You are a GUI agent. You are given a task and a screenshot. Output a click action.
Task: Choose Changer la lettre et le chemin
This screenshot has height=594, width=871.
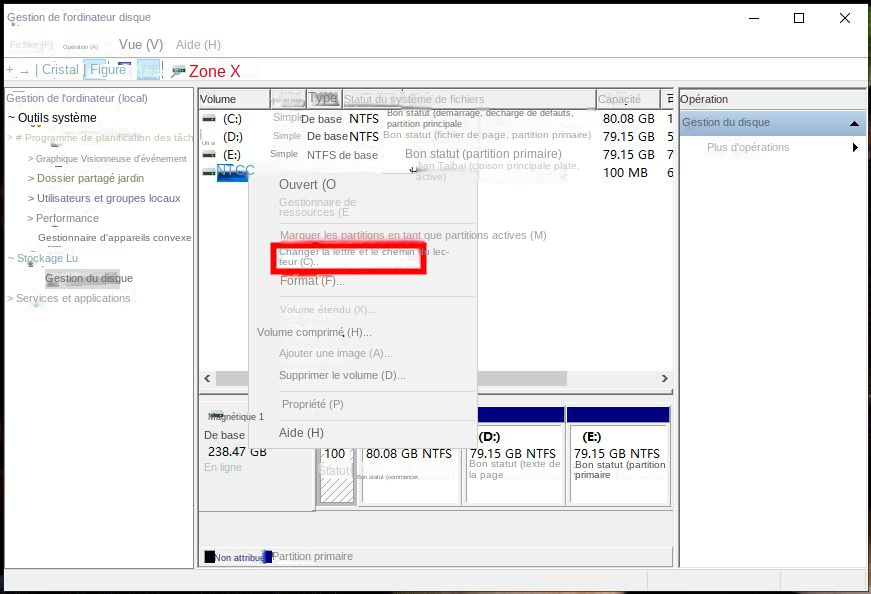(x=350, y=257)
